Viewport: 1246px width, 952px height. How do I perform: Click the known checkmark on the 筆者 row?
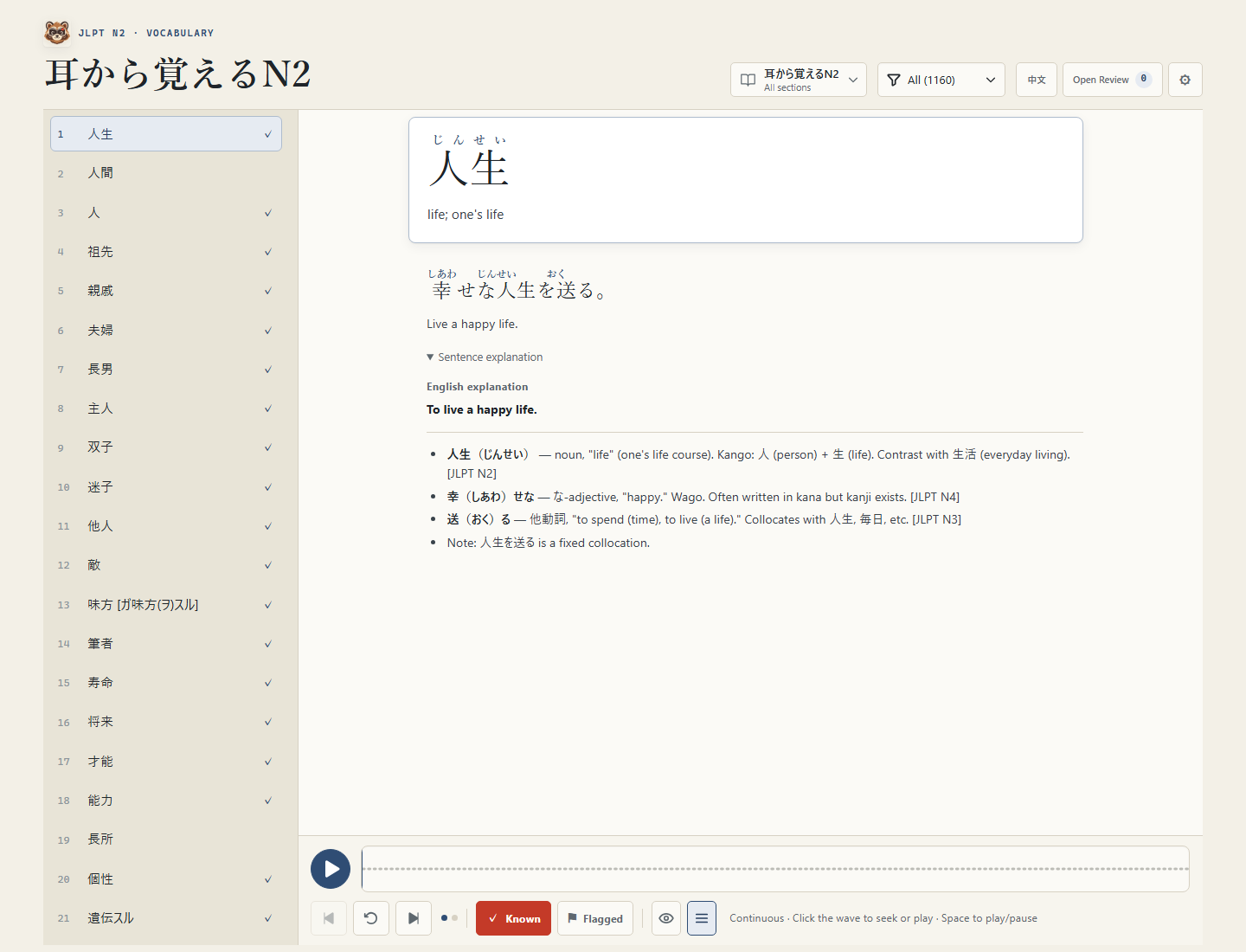click(x=267, y=644)
